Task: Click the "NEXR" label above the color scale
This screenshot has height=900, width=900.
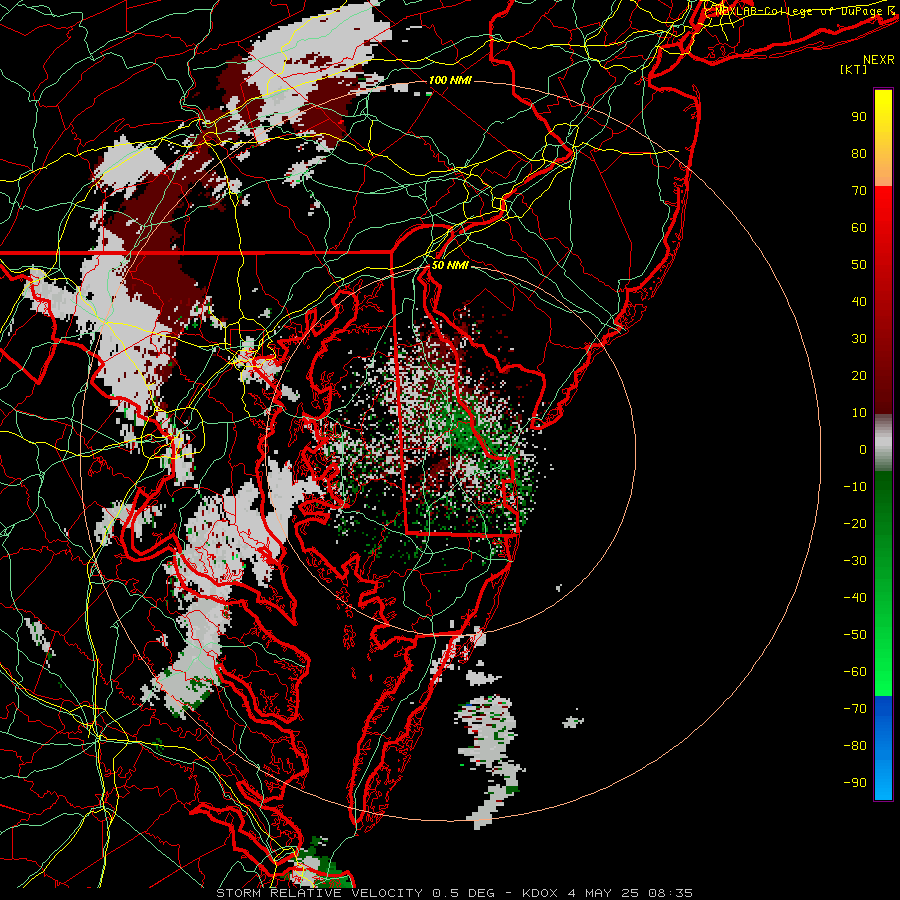Action: pos(879,60)
